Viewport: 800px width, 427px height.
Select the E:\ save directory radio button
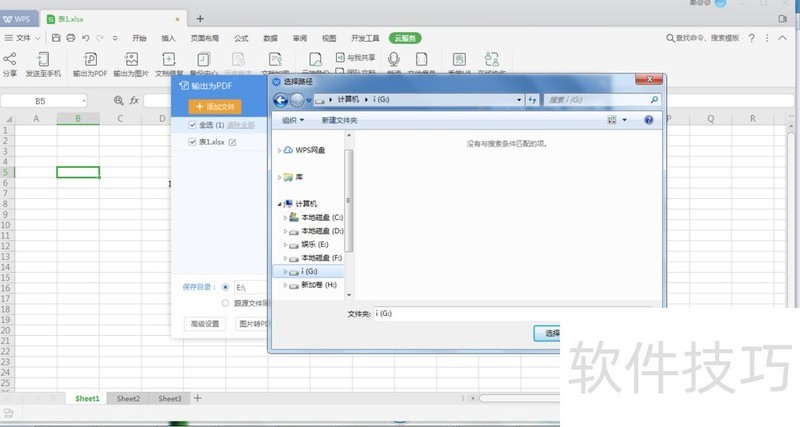[226, 287]
